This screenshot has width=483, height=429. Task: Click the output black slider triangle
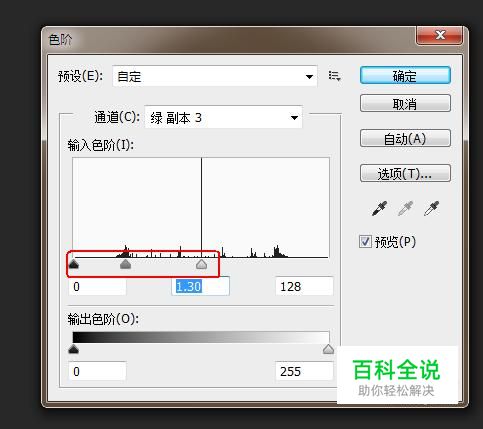click(73, 349)
